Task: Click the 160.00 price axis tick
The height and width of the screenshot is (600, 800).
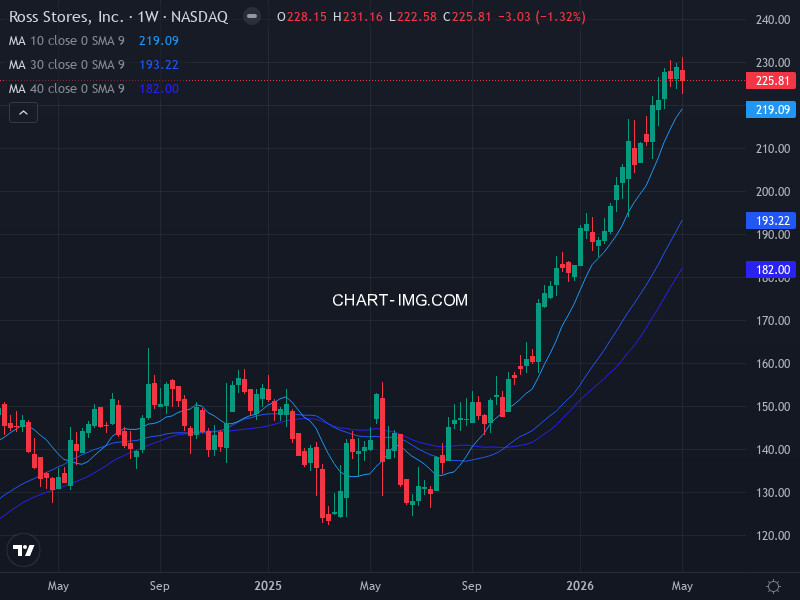Action: tap(773, 364)
